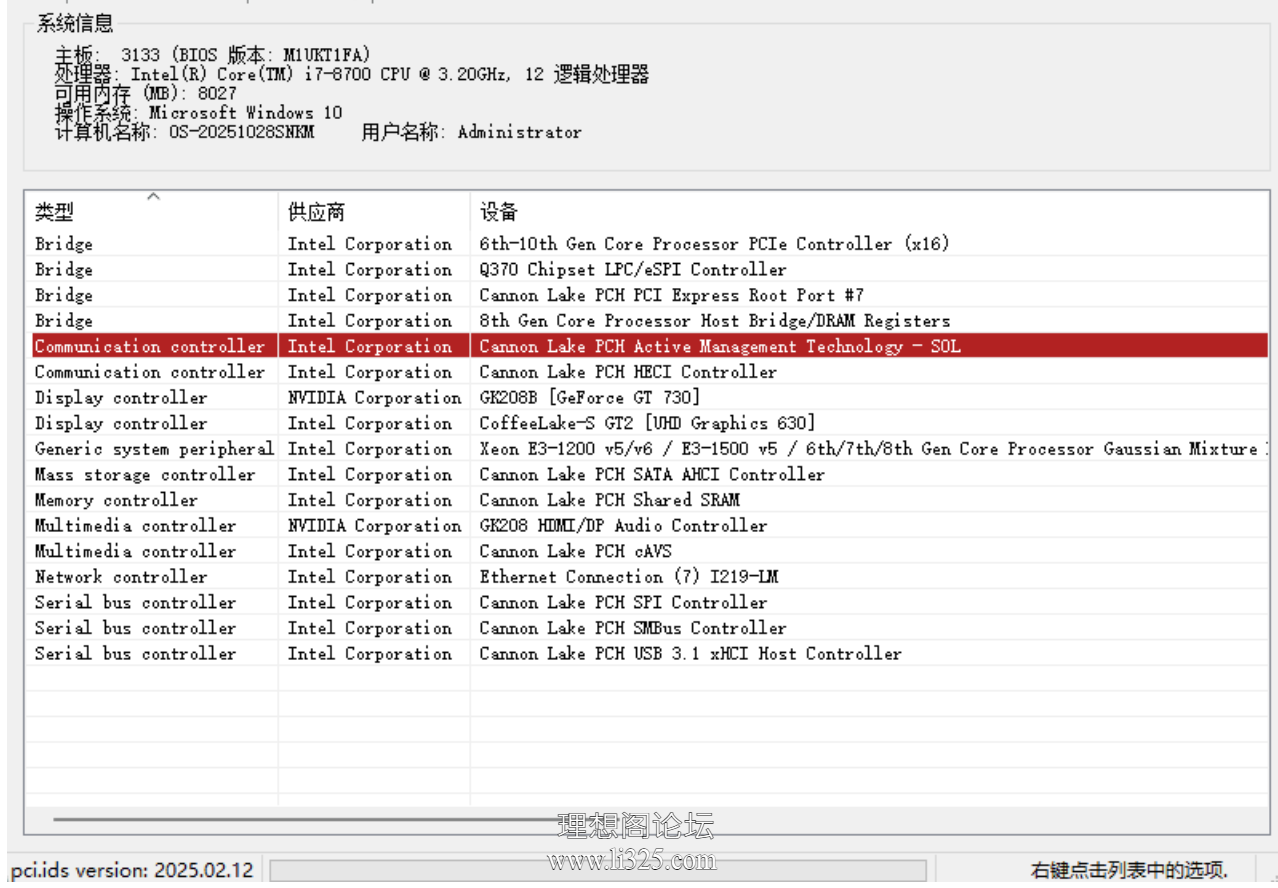Click the sort arrow in 类型 column header

[x=153, y=197]
